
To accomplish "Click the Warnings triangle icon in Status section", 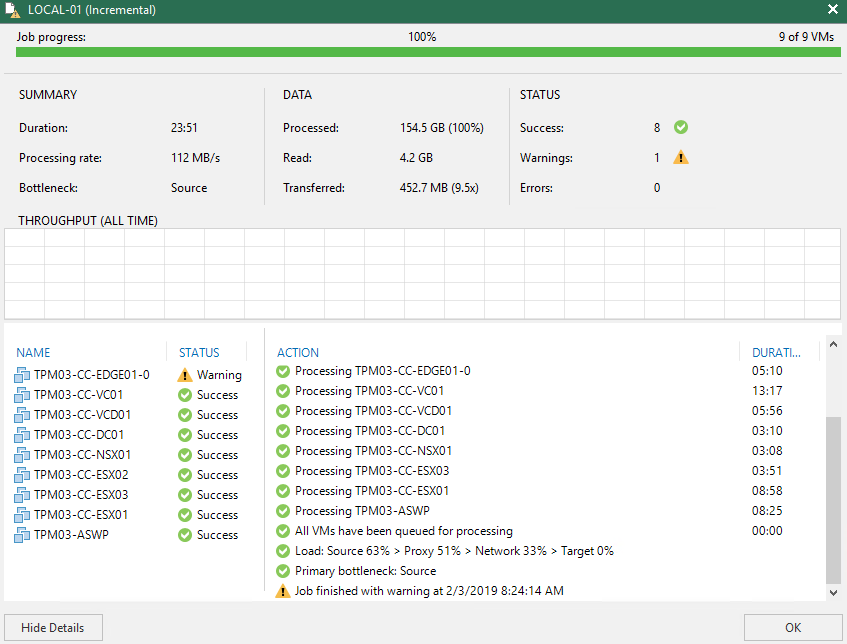I will [x=681, y=158].
